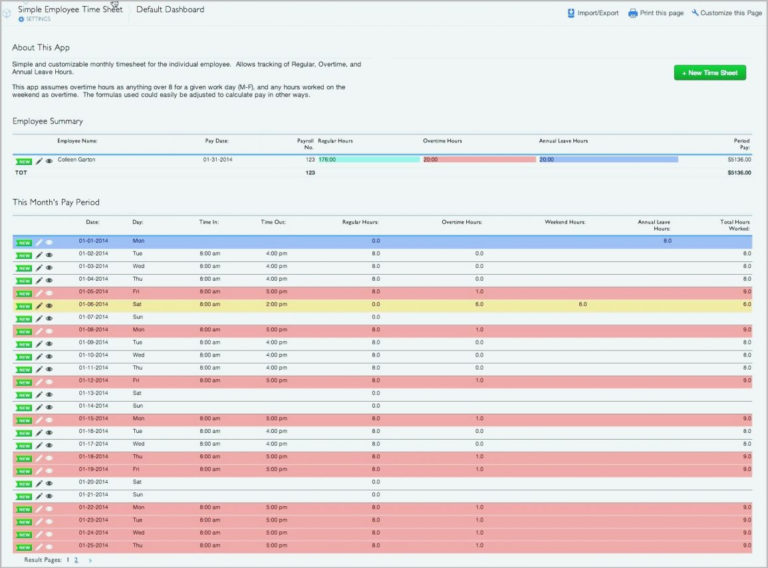Image resolution: width=768 pixels, height=568 pixels.
Task: Click the printer icon for Print this page
Action: (x=634, y=13)
